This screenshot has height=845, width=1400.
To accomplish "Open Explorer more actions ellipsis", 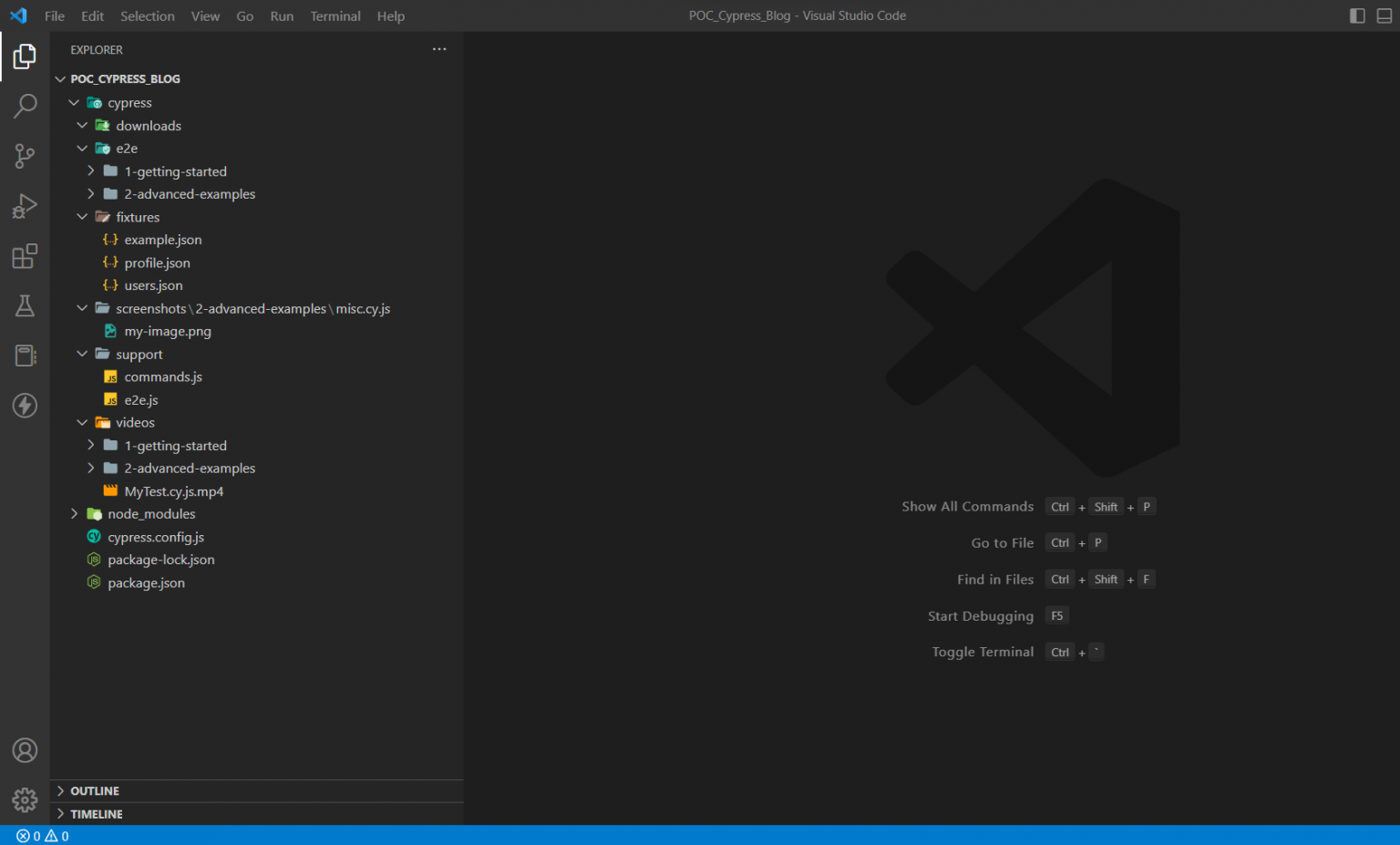I will [439, 49].
